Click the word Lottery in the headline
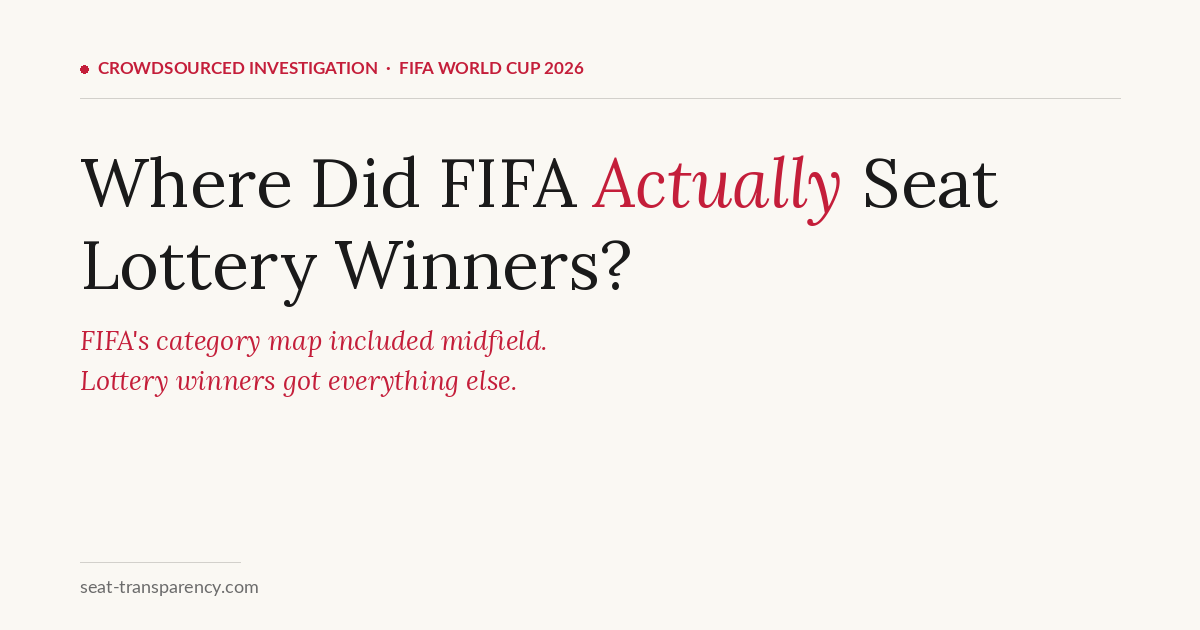Viewport: 1200px width, 630px height. [x=199, y=264]
